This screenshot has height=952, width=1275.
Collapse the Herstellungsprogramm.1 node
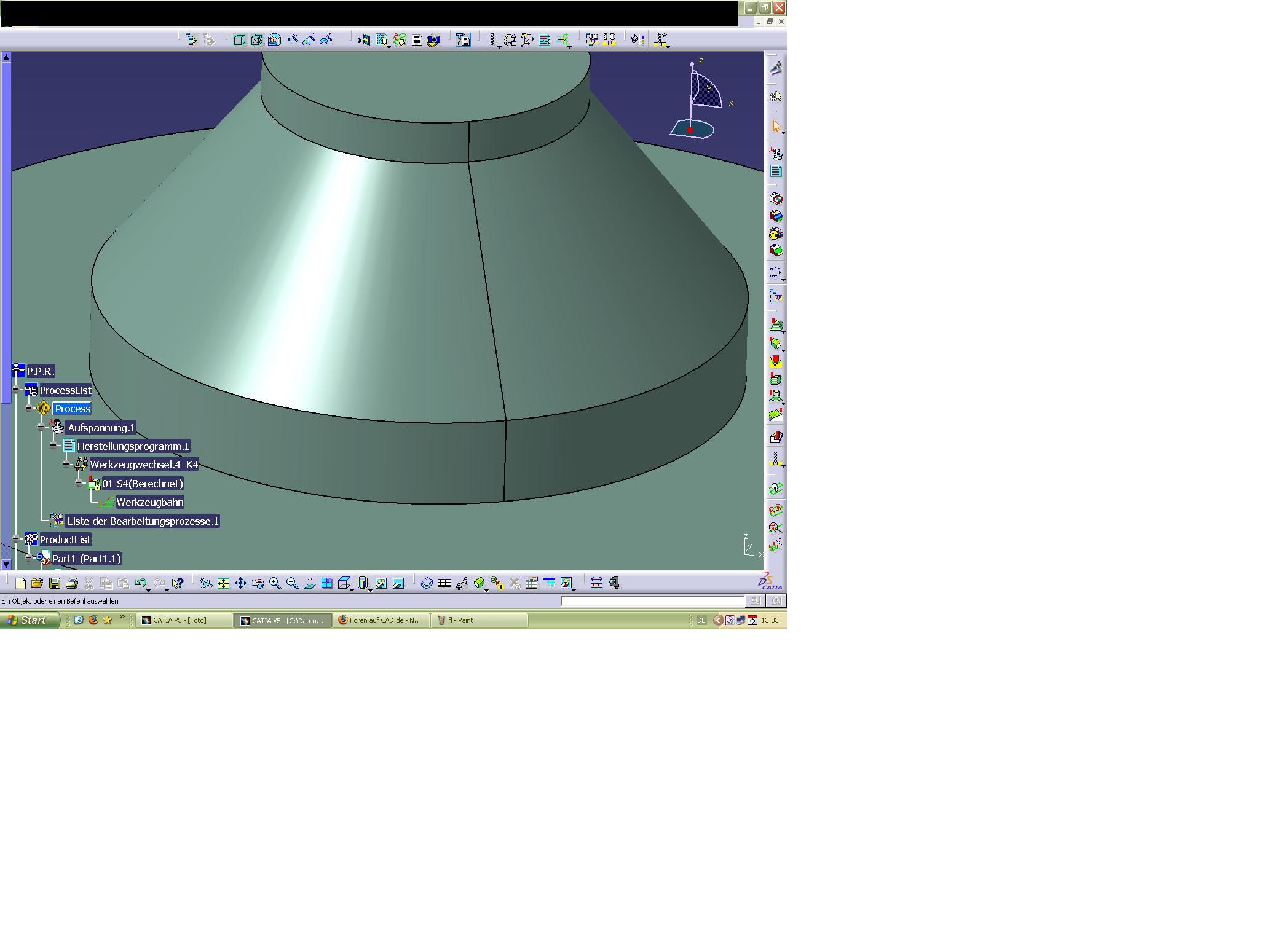click(x=53, y=446)
